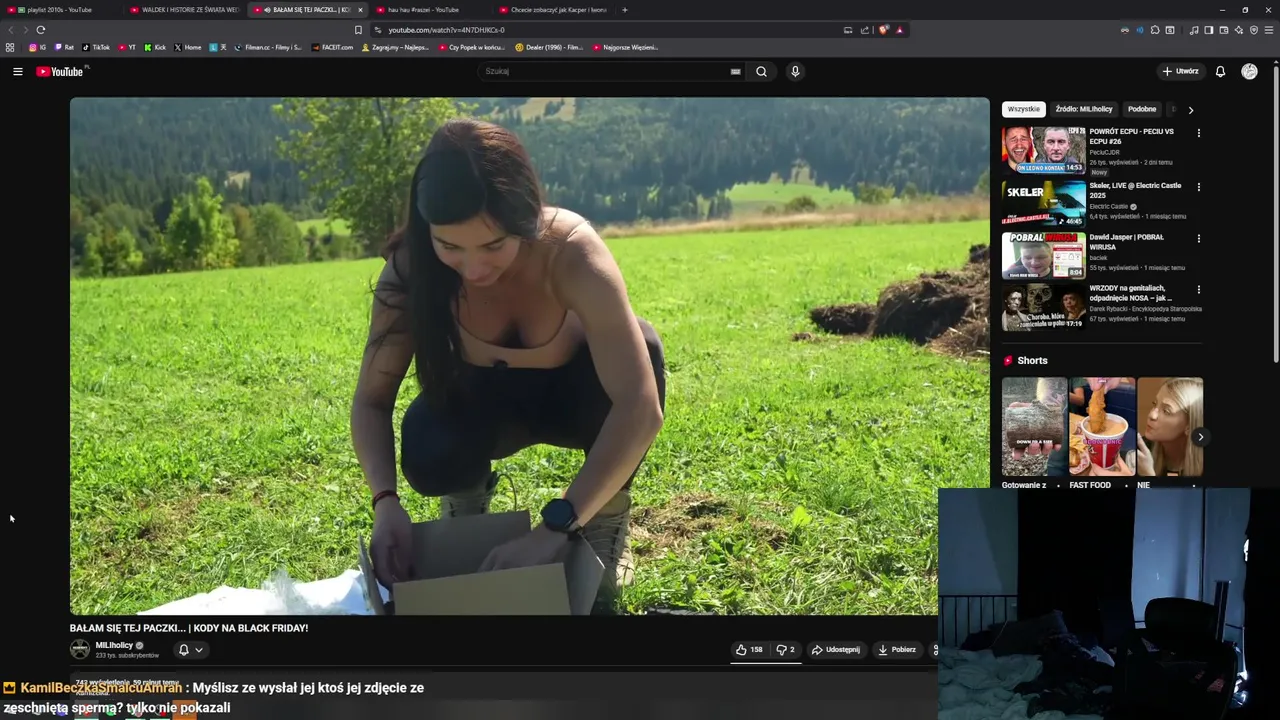The image size is (1280, 720).
Task: Switch to 'playlist 2010s - YouTube' tab
Action: pyautogui.click(x=58, y=10)
